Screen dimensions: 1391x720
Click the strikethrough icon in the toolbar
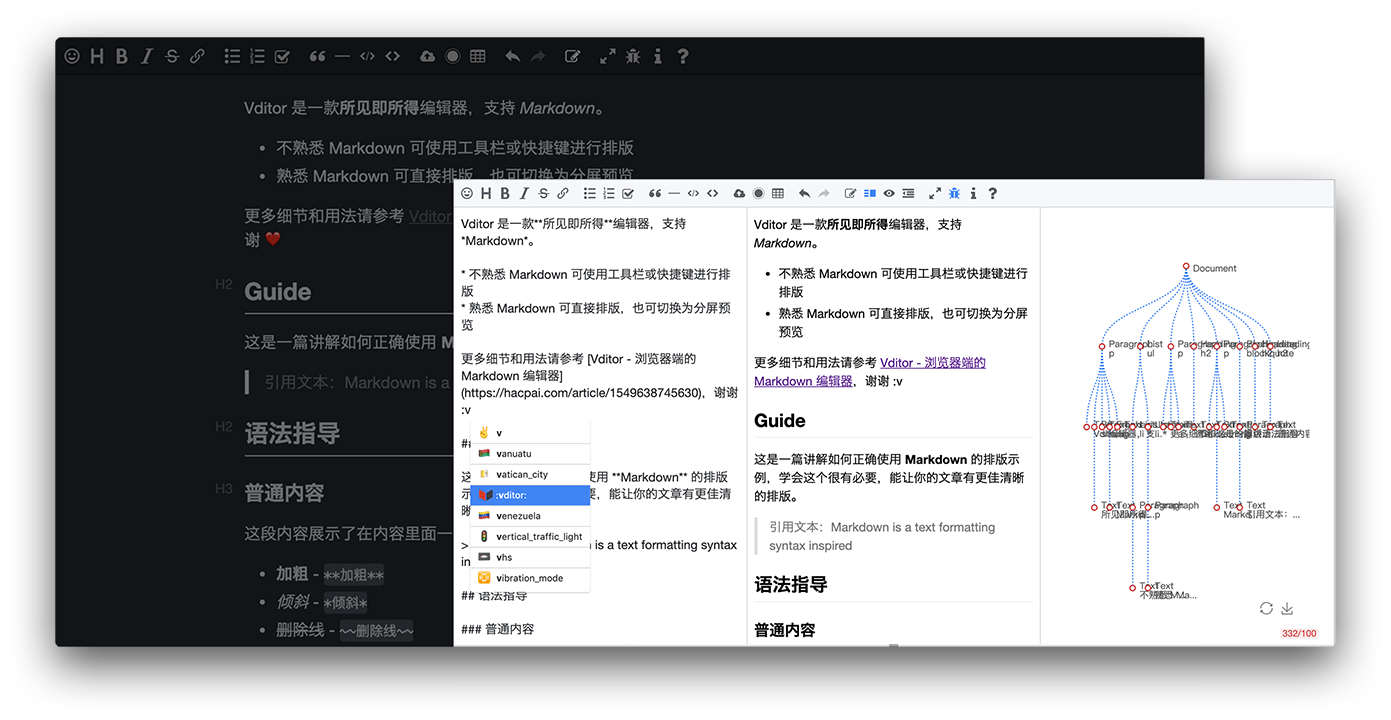543,193
